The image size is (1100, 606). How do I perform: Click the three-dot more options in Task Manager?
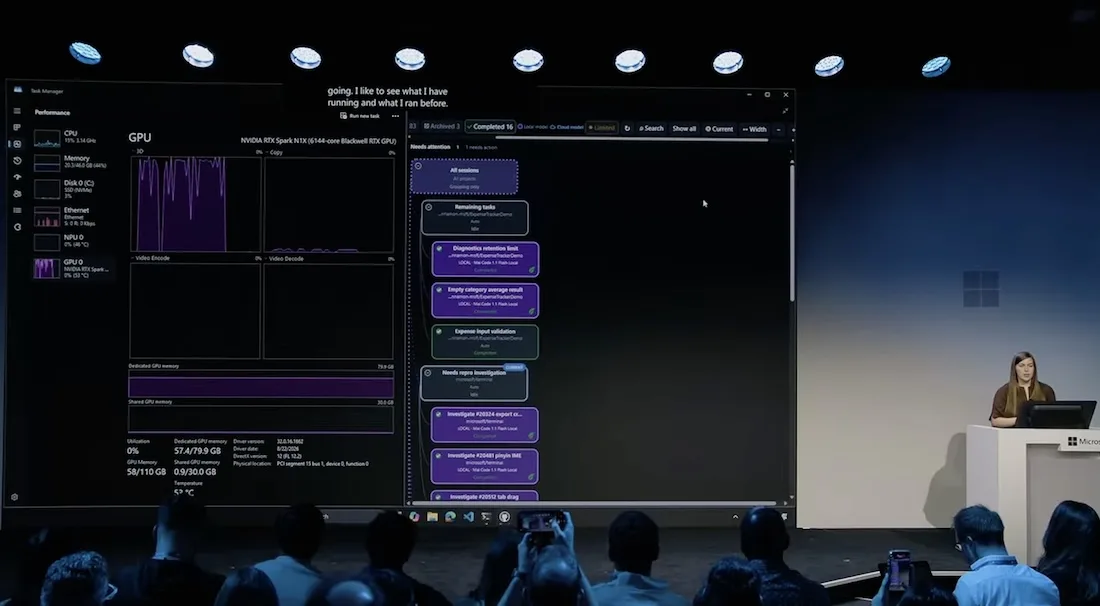395,116
